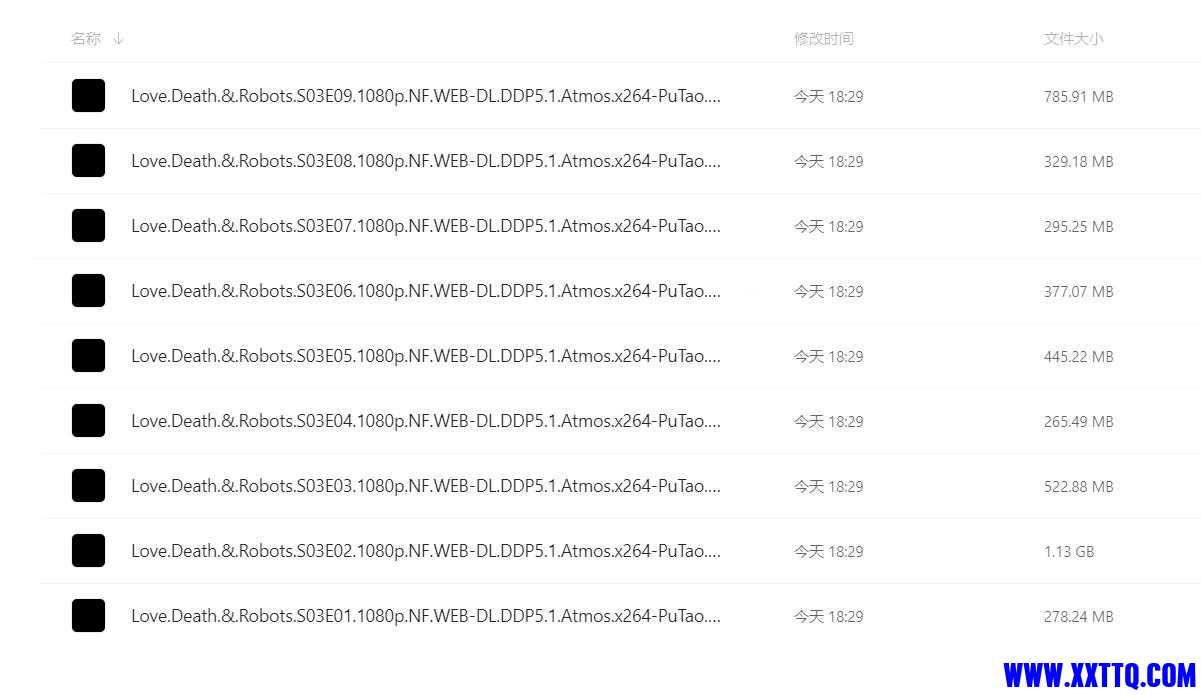Viewport: 1201px width, 695px height.
Task: Click the file icon for S03E06
Action: tap(88, 291)
